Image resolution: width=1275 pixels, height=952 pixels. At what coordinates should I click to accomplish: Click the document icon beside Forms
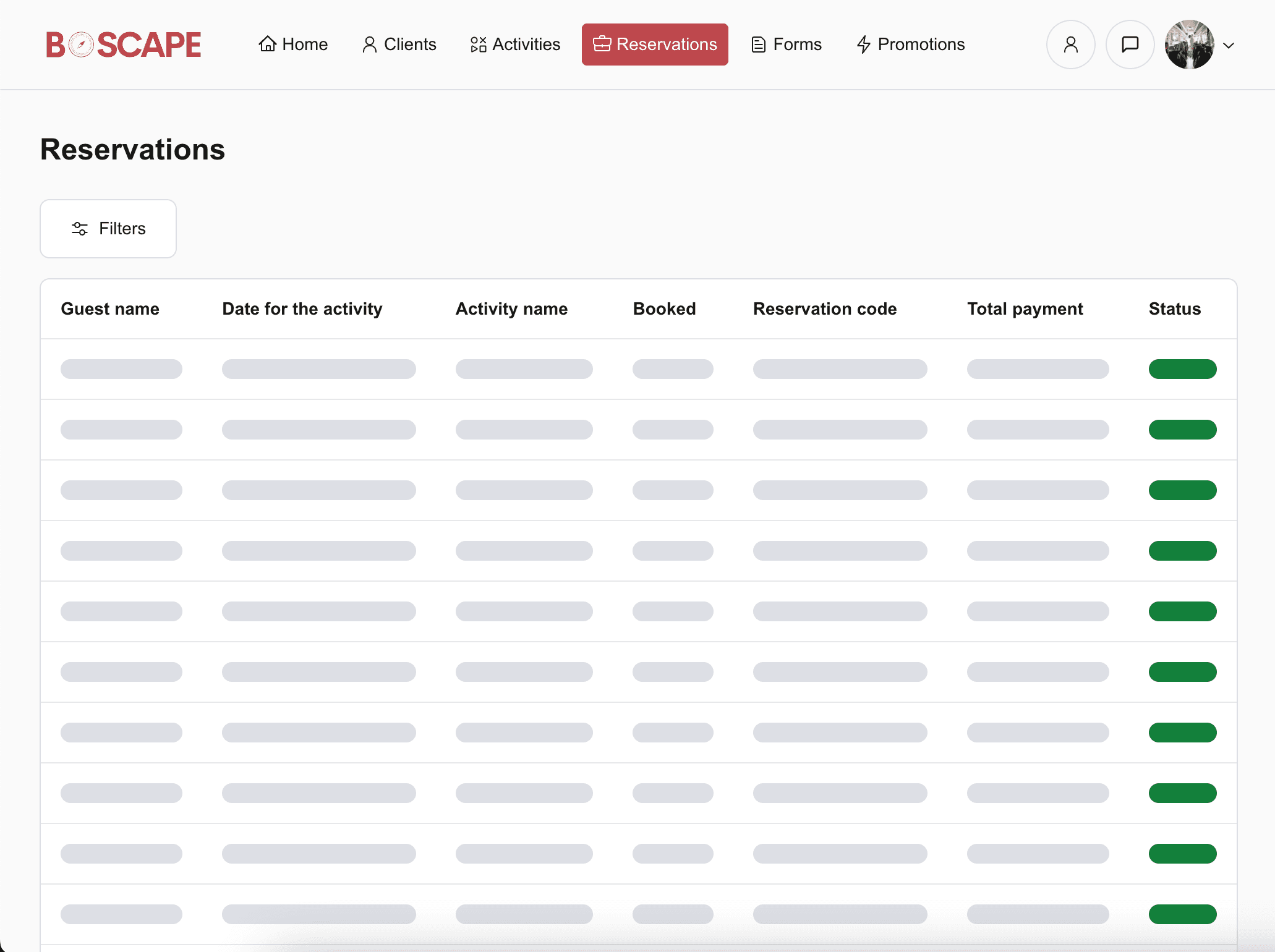(x=758, y=45)
